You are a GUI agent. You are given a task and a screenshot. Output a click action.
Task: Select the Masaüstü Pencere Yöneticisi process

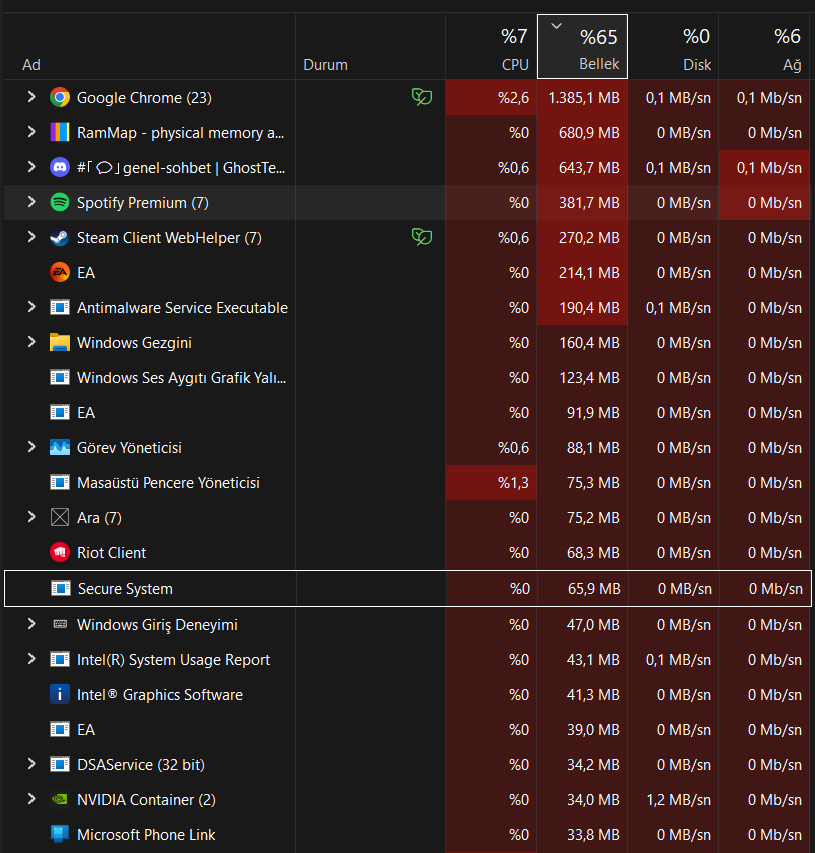tap(168, 483)
